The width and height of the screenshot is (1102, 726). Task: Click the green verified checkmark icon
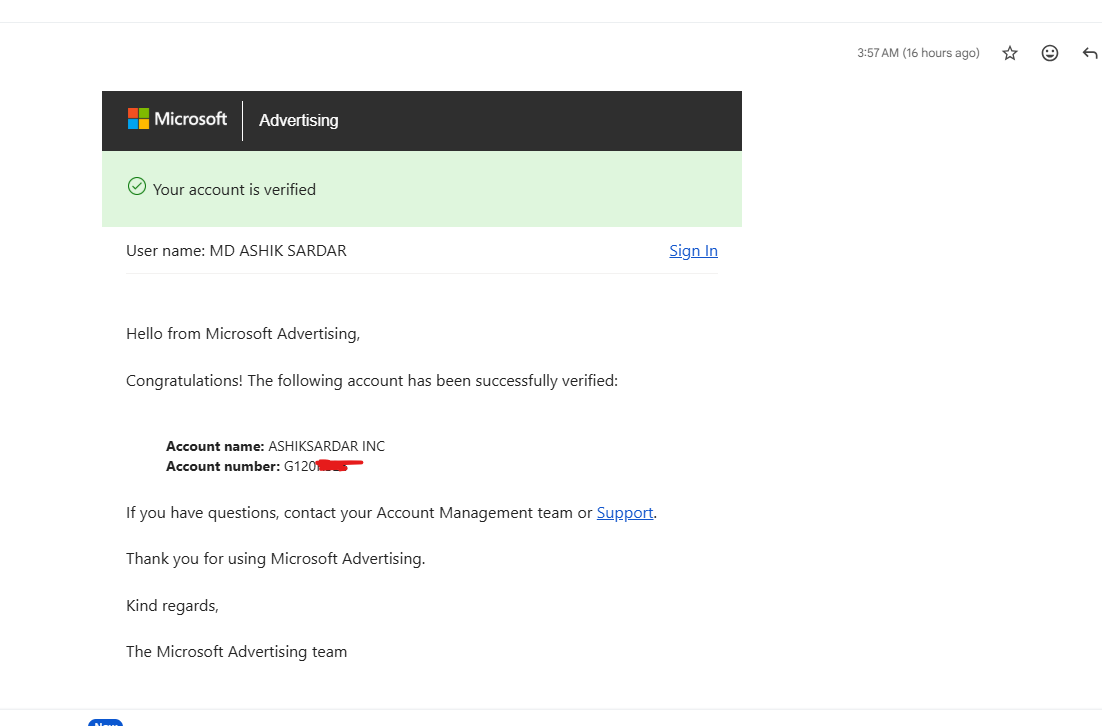(x=137, y=186)
